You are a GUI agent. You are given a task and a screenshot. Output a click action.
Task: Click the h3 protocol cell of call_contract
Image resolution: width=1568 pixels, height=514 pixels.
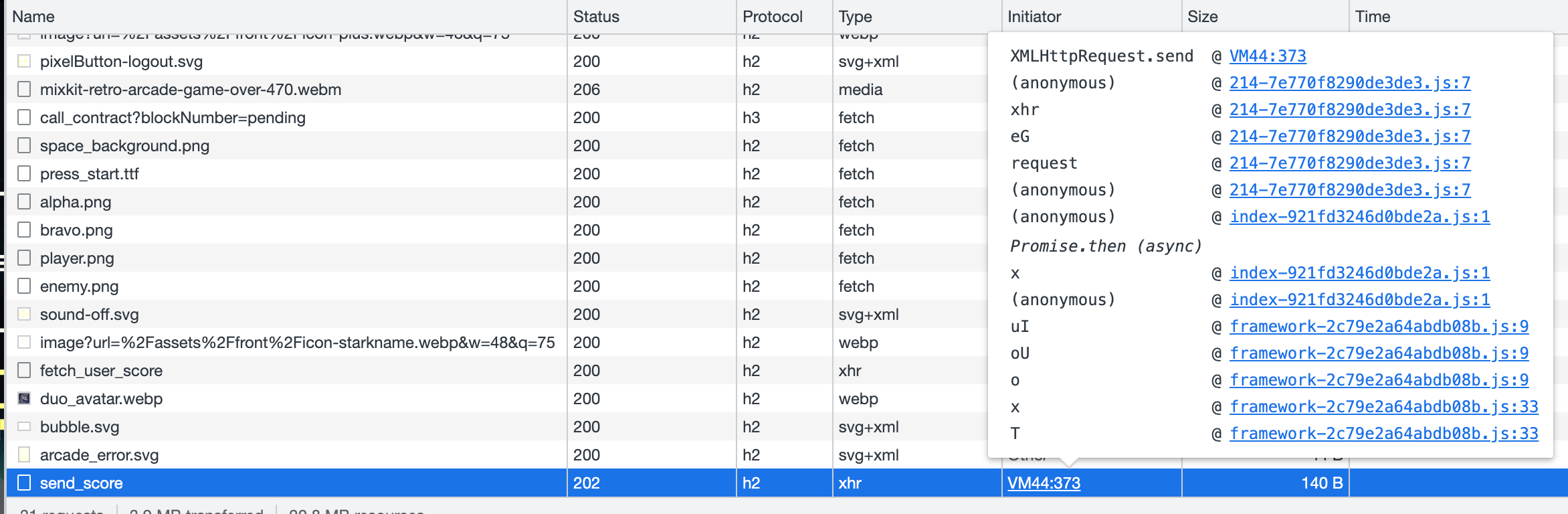click(x=751, y=118)
